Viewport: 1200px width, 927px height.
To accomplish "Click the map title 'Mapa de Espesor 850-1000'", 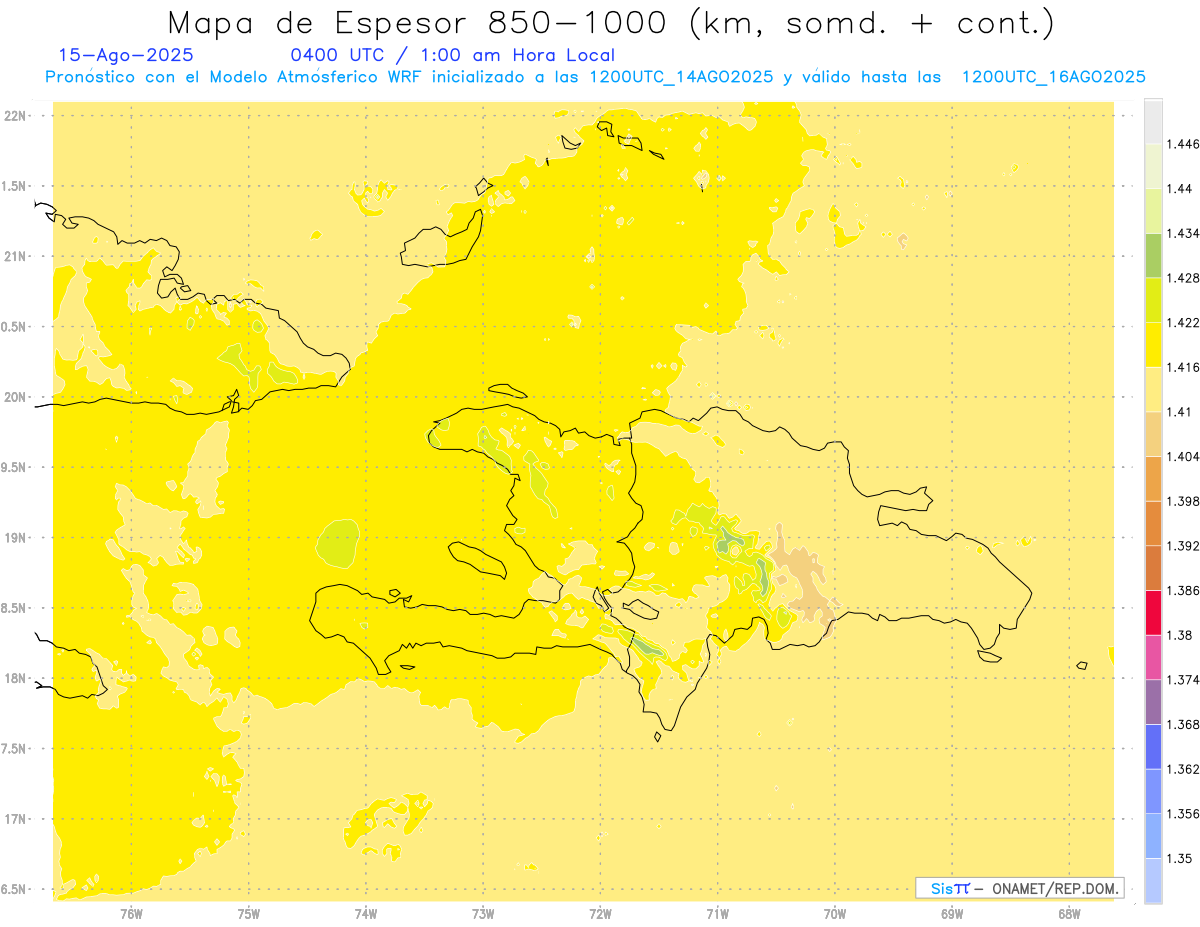I will (419, 23).
